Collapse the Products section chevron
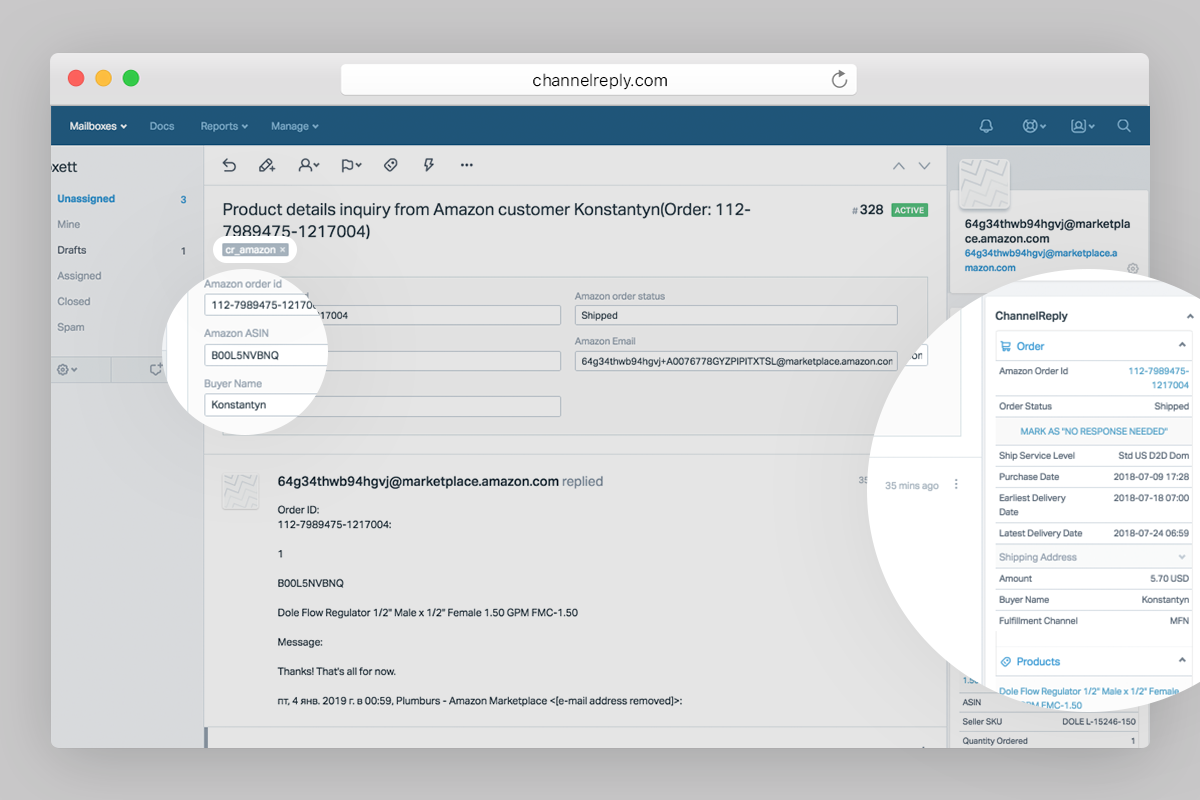Image resolution: width=1200 pixels, height=800 pixels. (1182, 661)
